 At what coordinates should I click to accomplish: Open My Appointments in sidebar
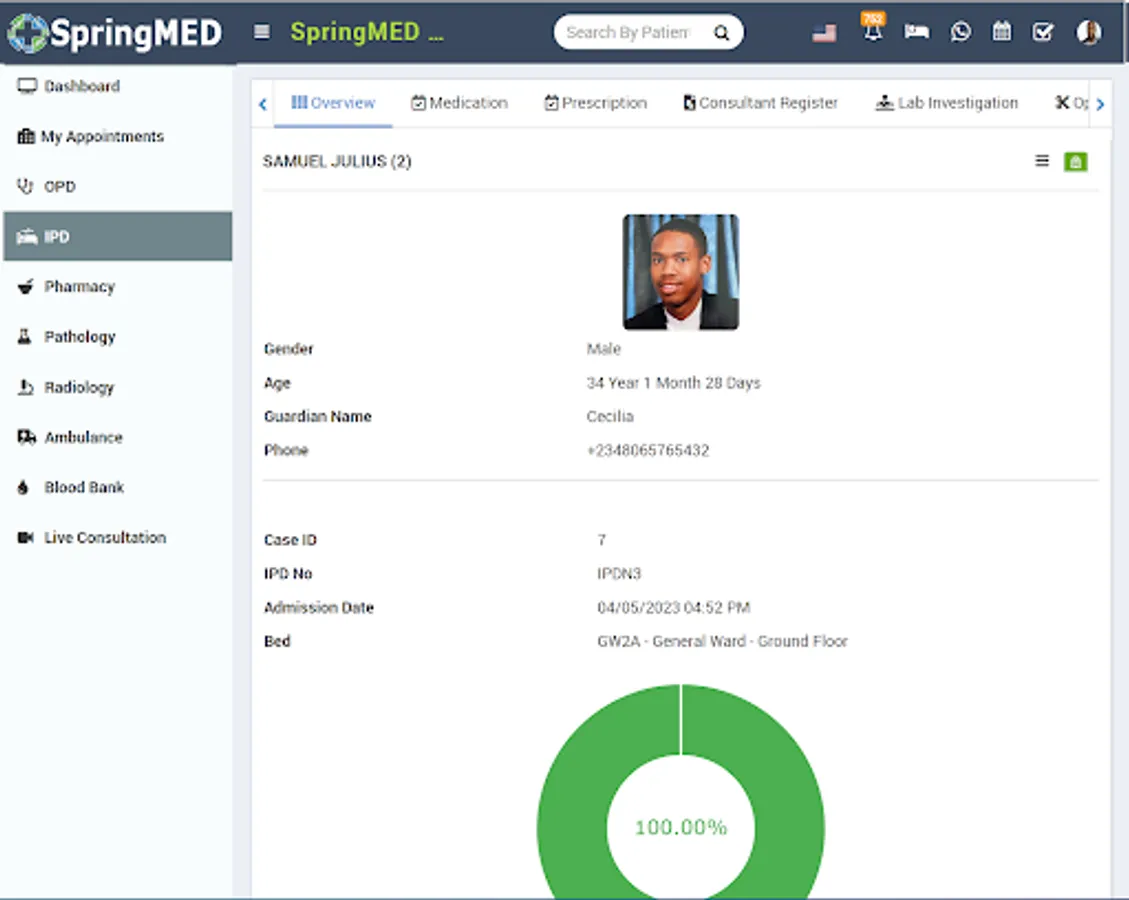(118, 136)
